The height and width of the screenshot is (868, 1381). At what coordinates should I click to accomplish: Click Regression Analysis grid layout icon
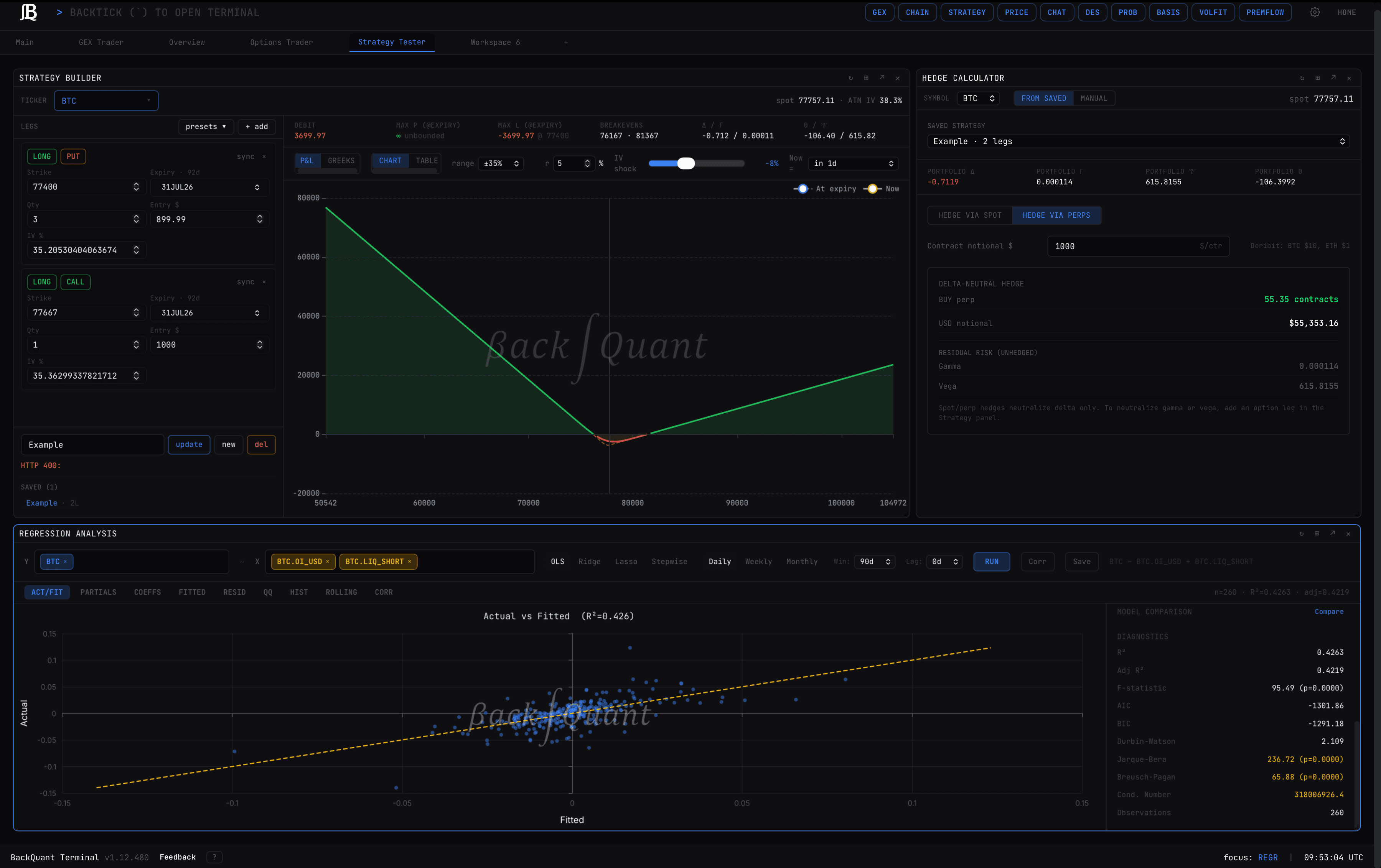pos(1317,533)
